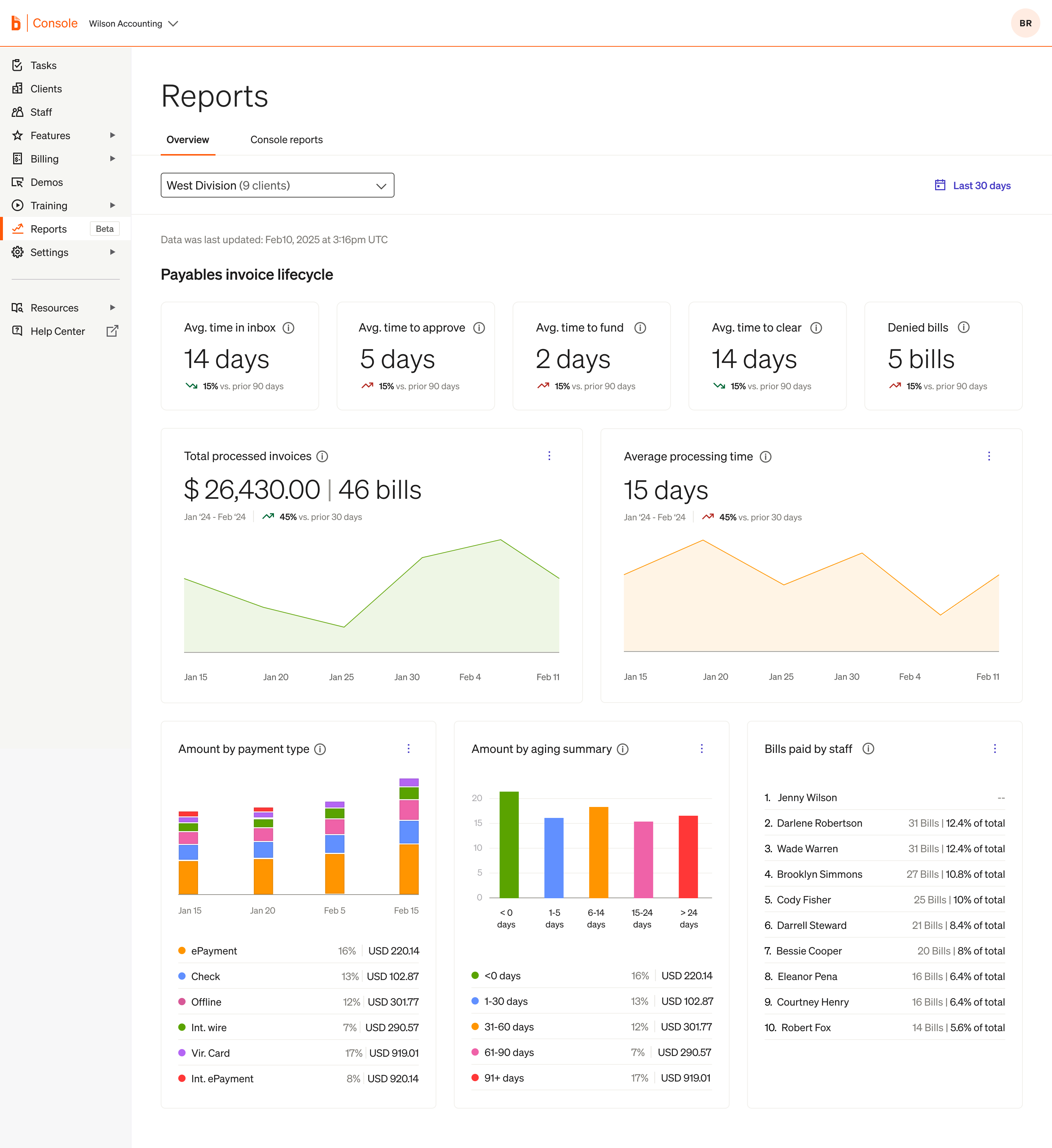Click the calendar icon beside Last 30 days
This screenshot has height=1148, width=1052.
click(940, 185)
